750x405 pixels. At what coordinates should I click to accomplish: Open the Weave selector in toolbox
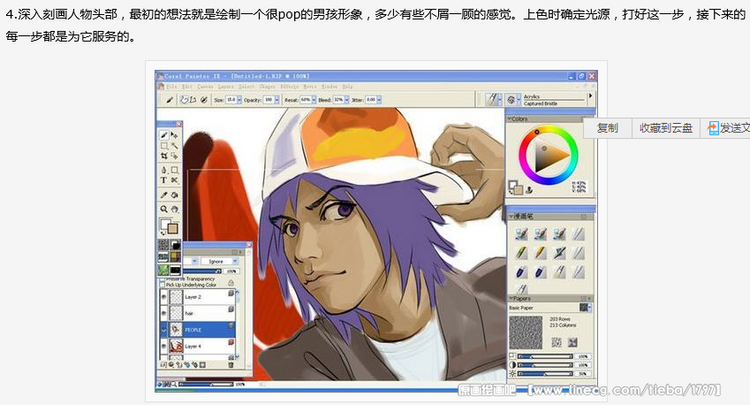[175, 257]
